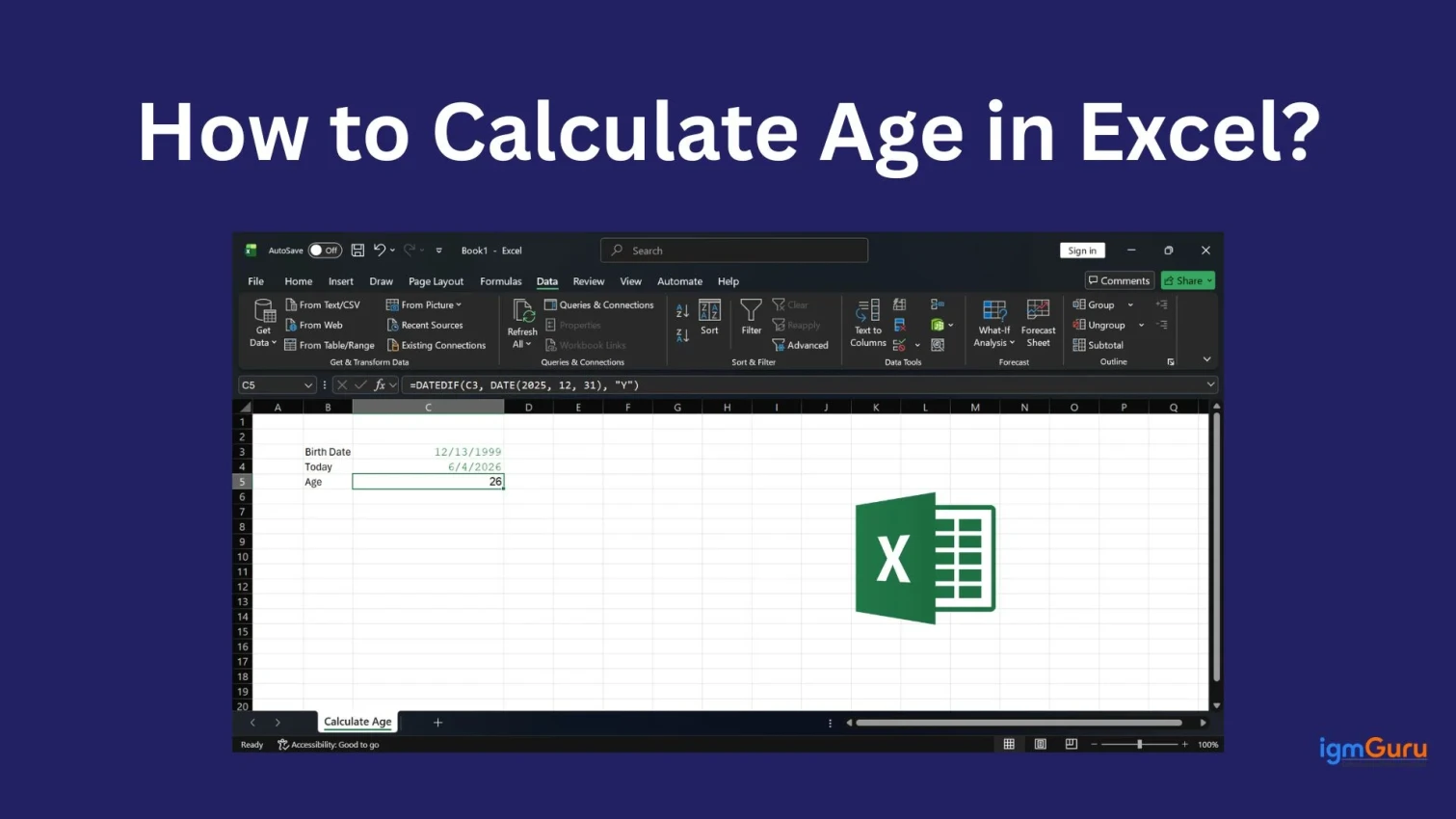Click the Sign in button
1456x819 pixels.
pos(1082,251)
